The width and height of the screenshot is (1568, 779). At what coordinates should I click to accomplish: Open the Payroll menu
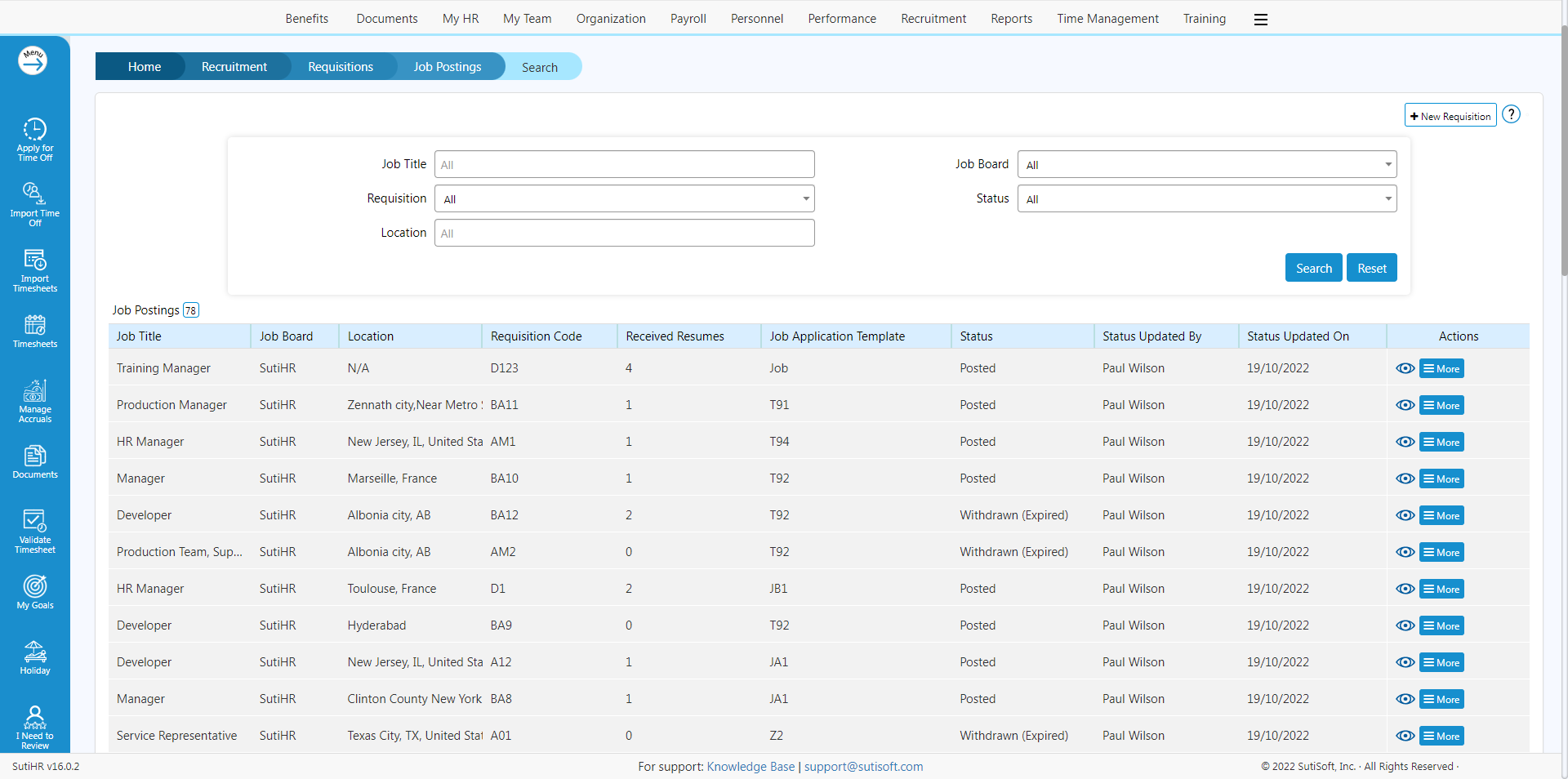pyautogui.click(x=688, y=19)
